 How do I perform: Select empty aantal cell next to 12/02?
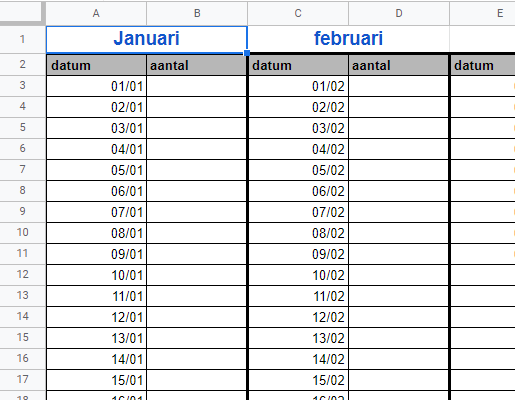(399, 317)
